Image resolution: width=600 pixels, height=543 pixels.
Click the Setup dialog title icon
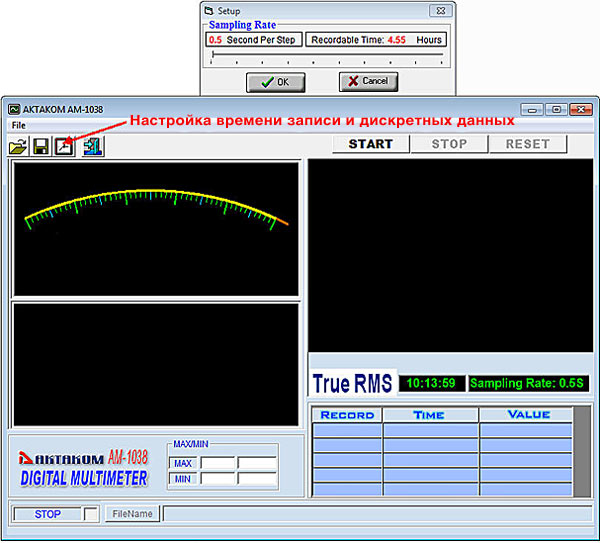pos(209,11)
